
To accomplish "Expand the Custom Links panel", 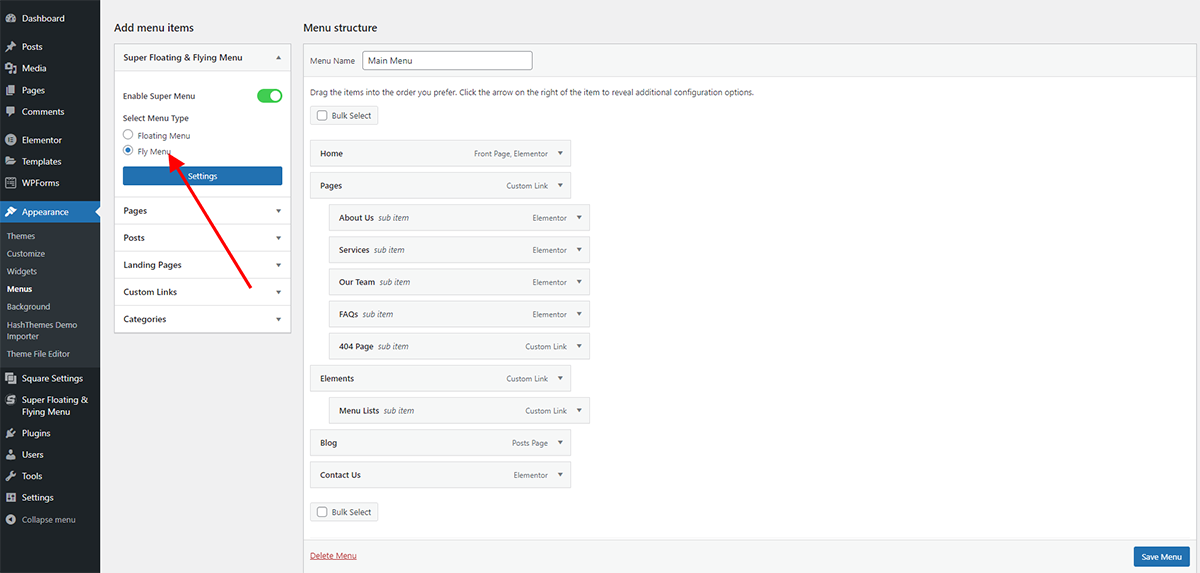I will [203, 292].
